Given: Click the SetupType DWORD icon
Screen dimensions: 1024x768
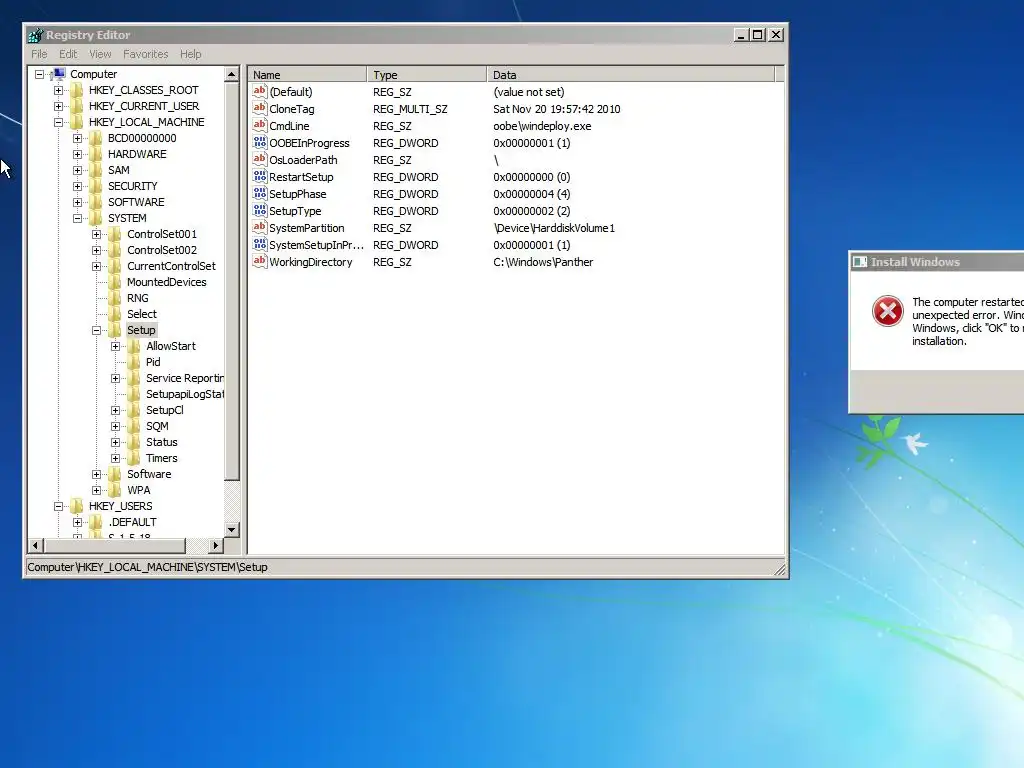Looking at the screenshot, I should coord(259,210).
